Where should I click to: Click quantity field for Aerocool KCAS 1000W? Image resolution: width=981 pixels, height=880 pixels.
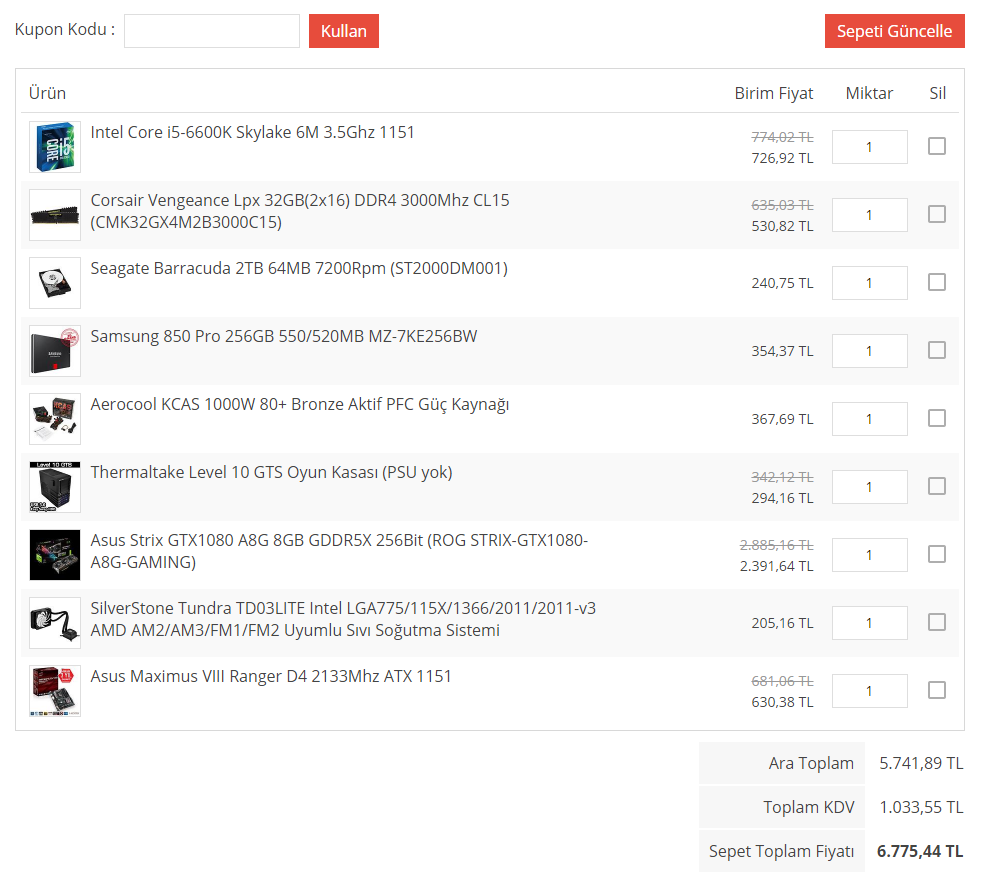(870, 419)
